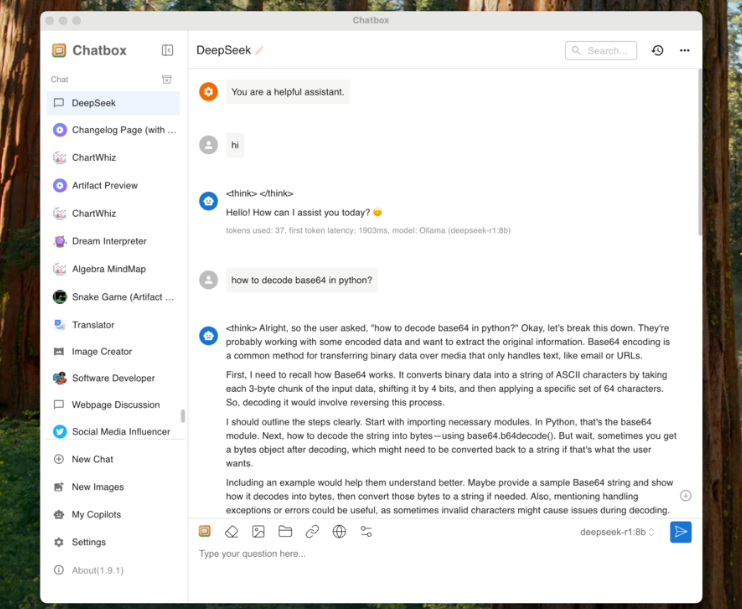Open the first ChartWhiz chat
742x609 pixels.
click(x=113, y=158)
